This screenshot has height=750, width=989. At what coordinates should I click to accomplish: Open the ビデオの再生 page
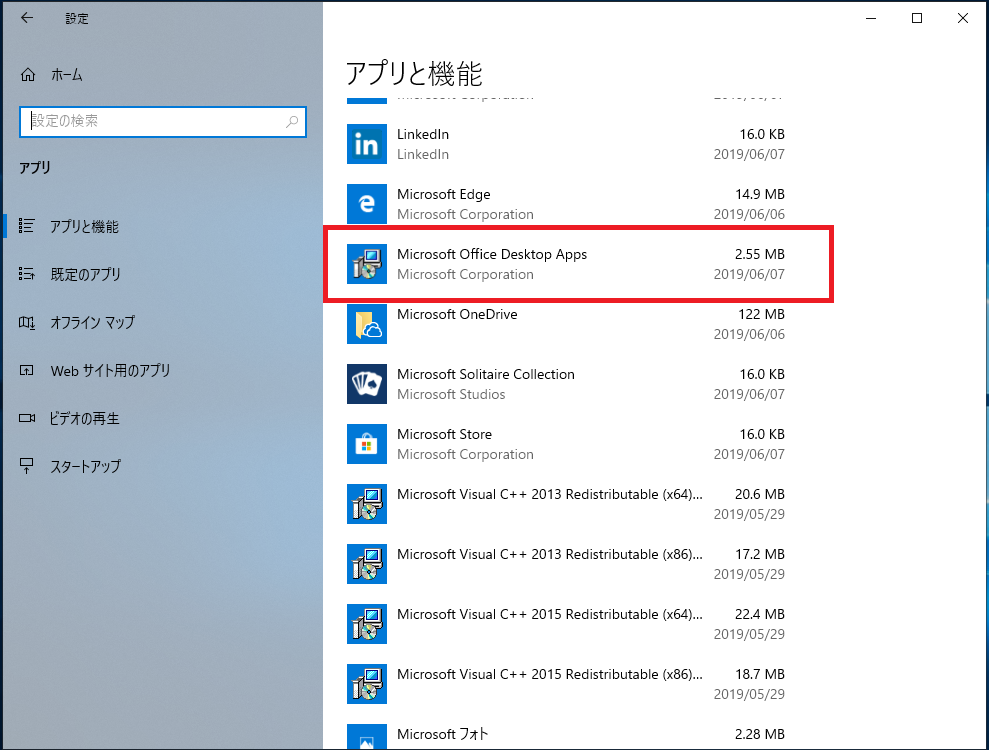(163, 418)
